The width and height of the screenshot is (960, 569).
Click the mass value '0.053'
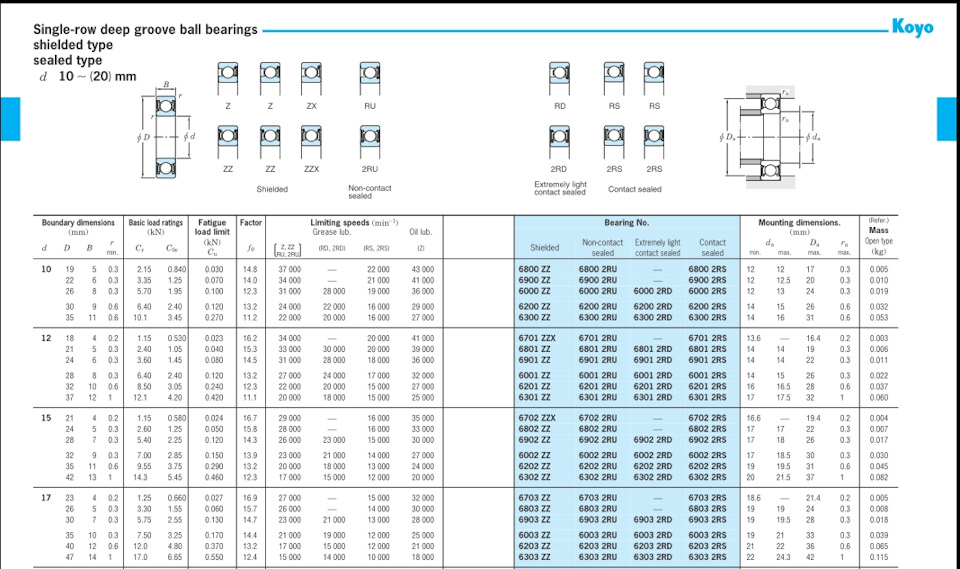(x=879, y=318)
